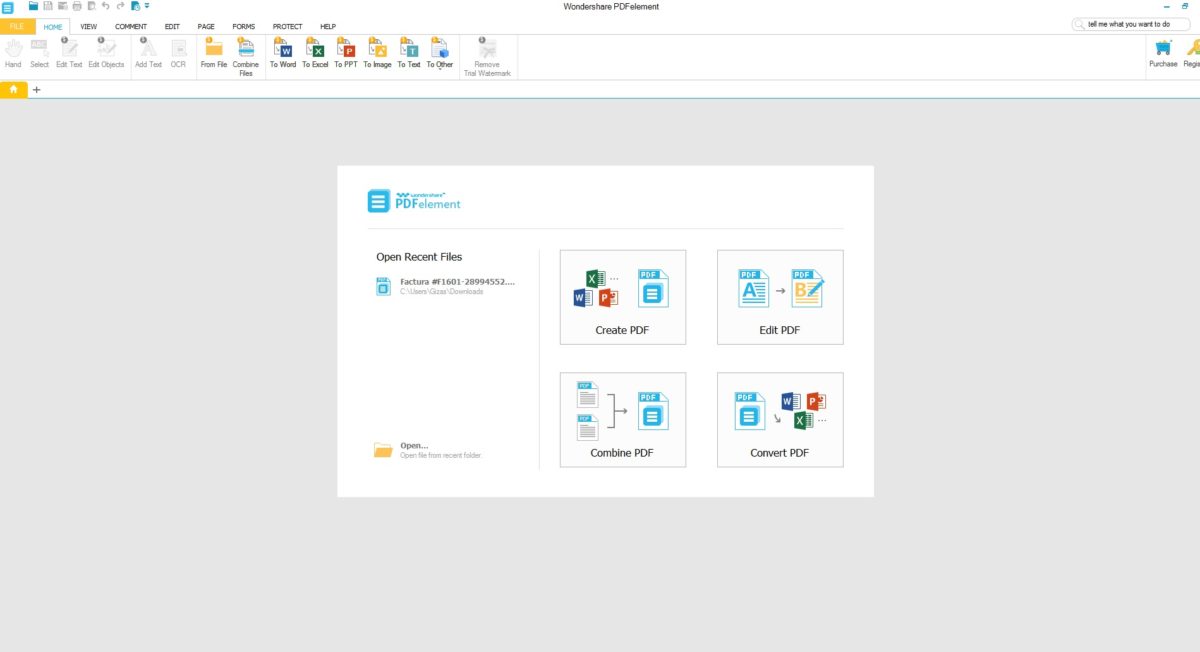Choose the Edit Text tool

click(69, 53)
